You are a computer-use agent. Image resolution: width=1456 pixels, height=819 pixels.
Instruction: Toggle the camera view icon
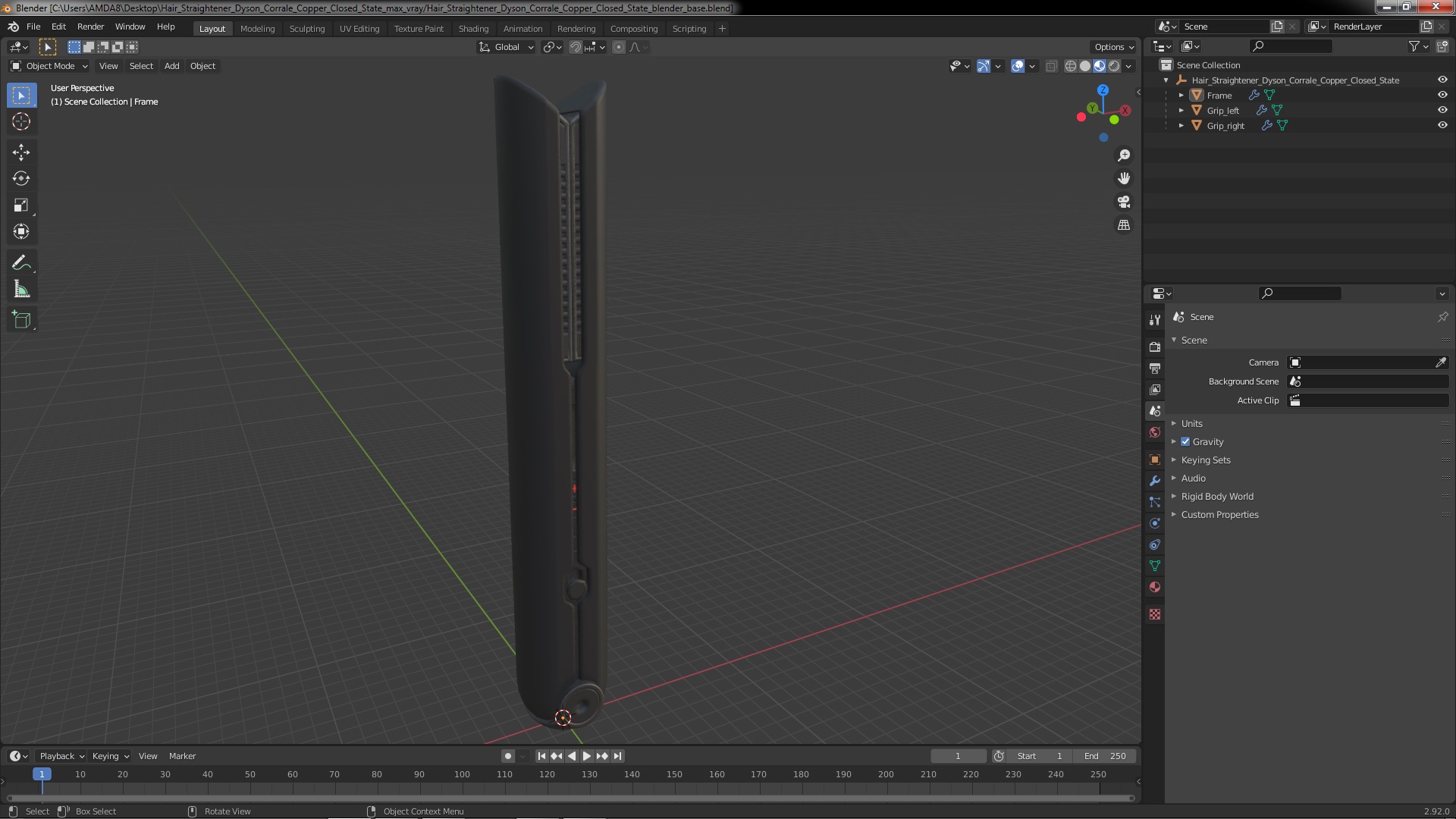tap(1124, 202)
